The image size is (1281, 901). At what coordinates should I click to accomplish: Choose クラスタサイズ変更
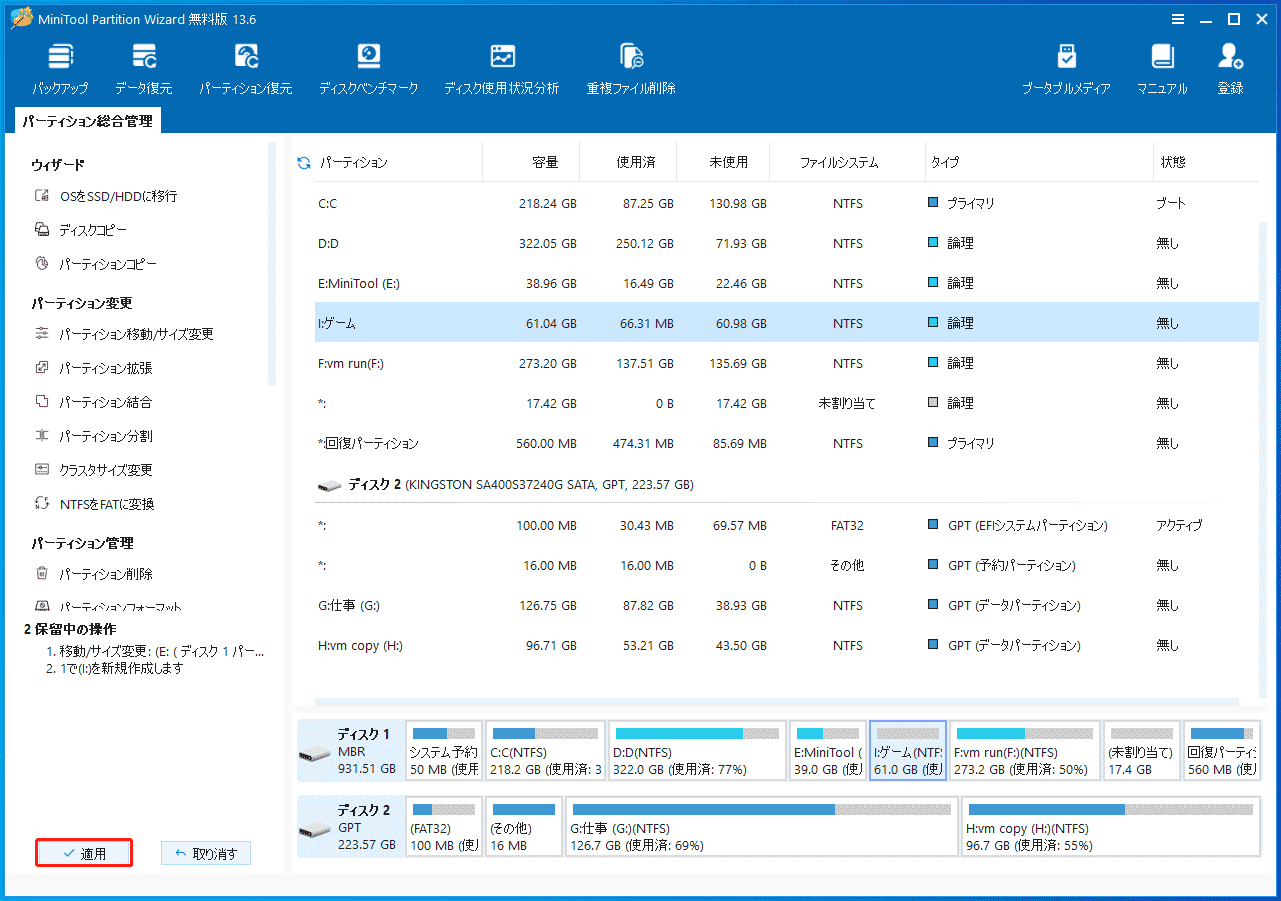[x=93, y=470]
